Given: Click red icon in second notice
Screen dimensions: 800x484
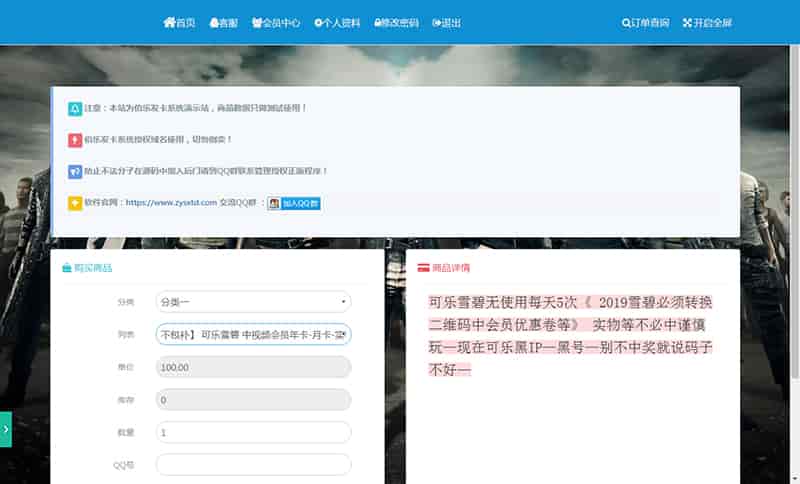Looking at the screenshot, I should pyautogui.click(x=75, y=140).
